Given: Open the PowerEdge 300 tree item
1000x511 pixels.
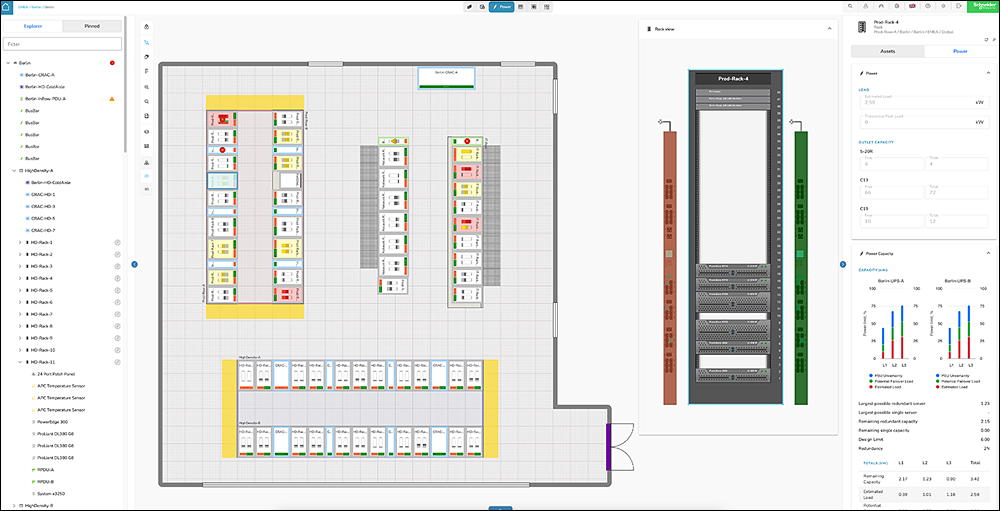Looking at the screenshot, I should click(54, 422).
